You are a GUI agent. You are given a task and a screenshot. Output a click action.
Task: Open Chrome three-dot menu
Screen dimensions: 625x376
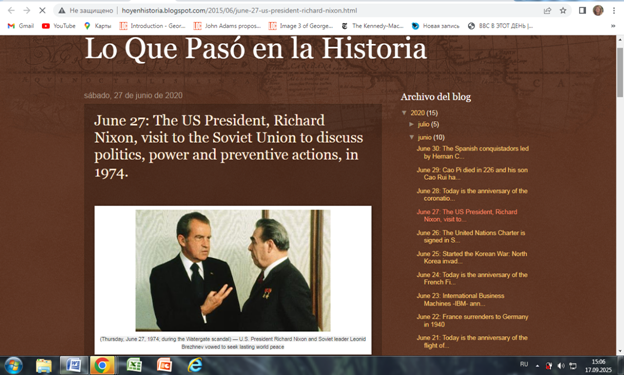click(614, 10)
